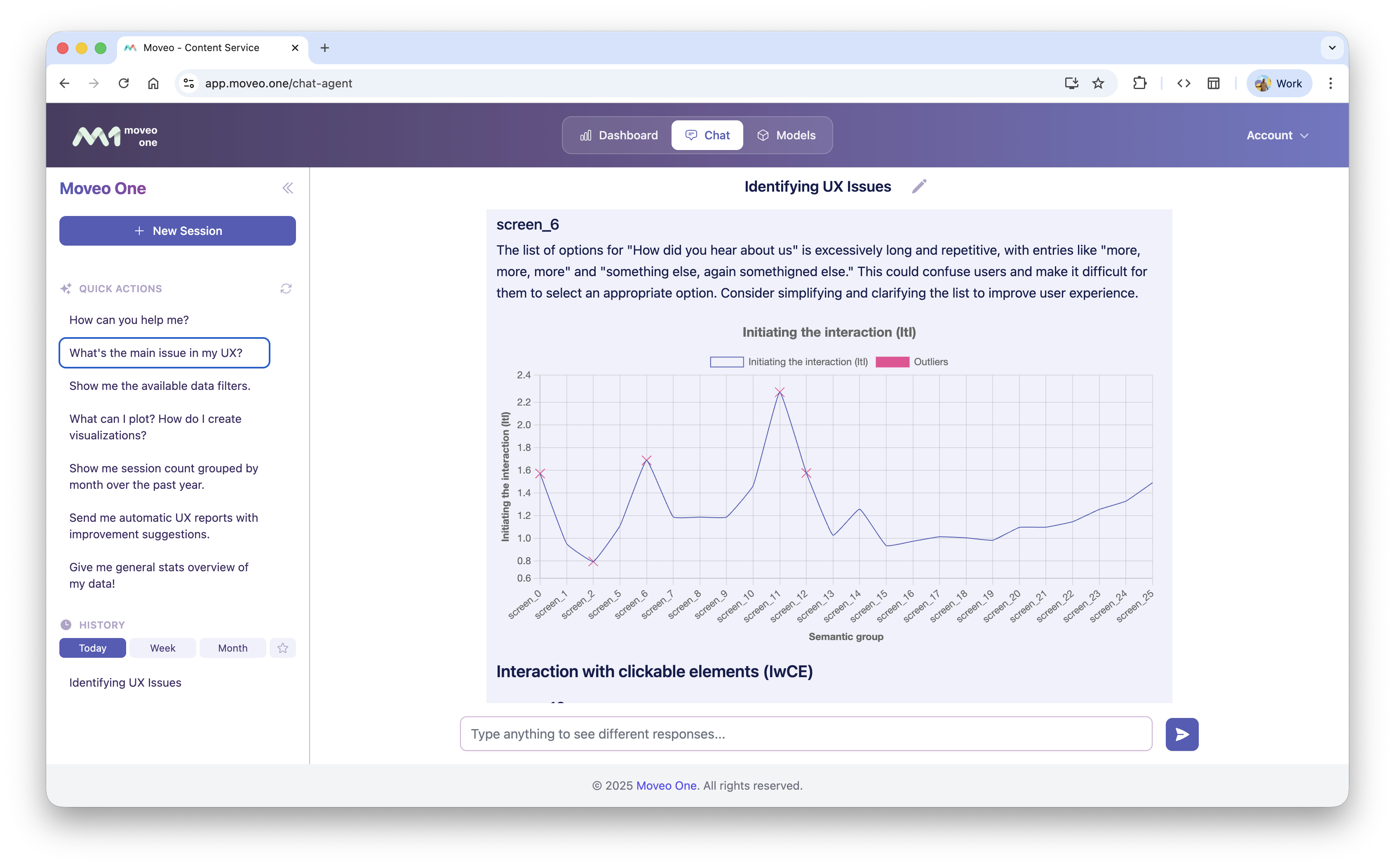Install Moveo app from the address bar

click(x=1071, y=83)
